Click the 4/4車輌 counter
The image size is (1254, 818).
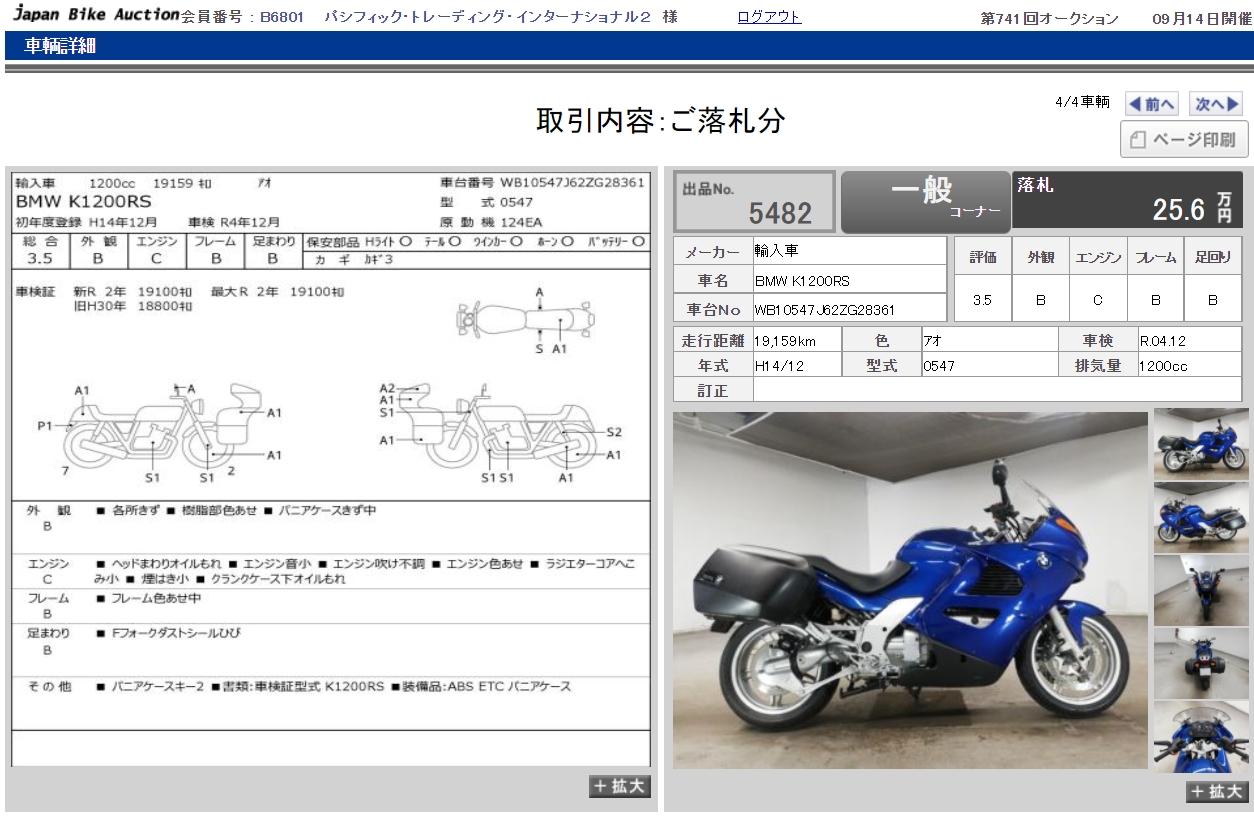(1082, 102)
